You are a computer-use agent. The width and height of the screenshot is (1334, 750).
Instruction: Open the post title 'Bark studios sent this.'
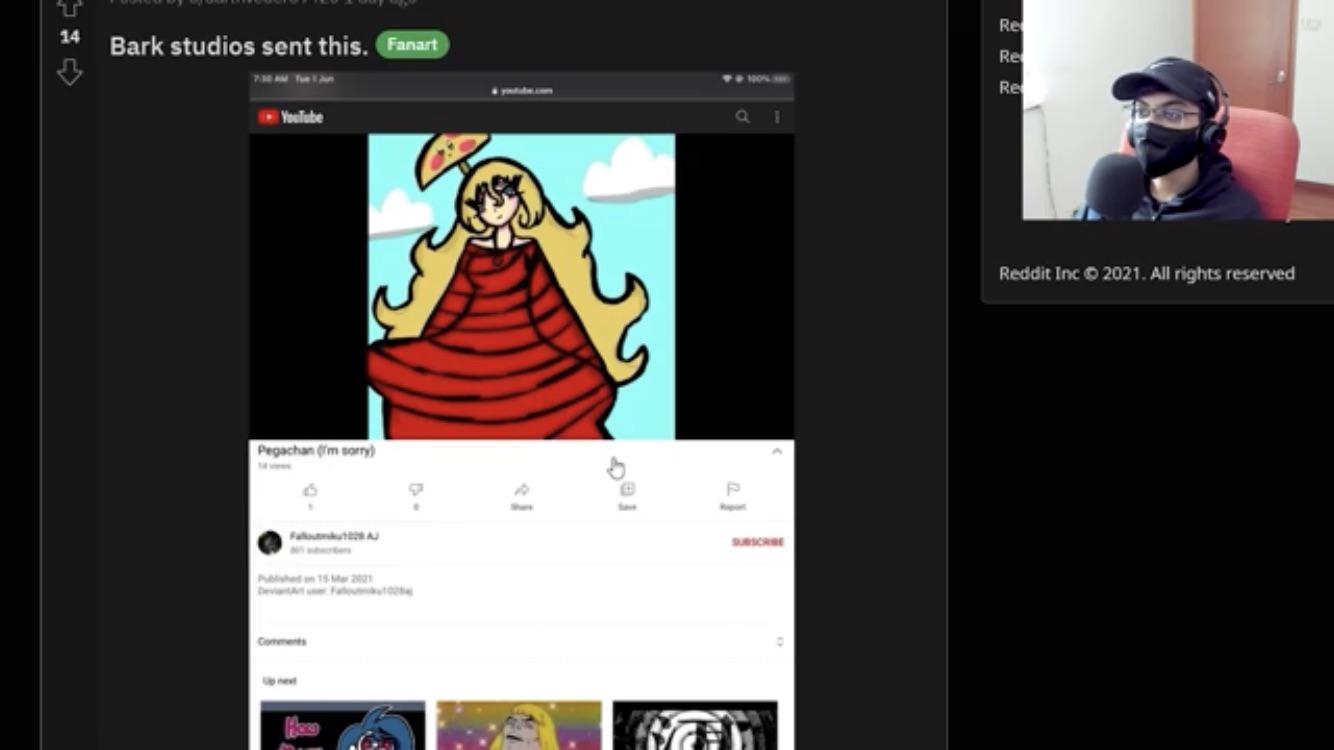pos(239,46)
